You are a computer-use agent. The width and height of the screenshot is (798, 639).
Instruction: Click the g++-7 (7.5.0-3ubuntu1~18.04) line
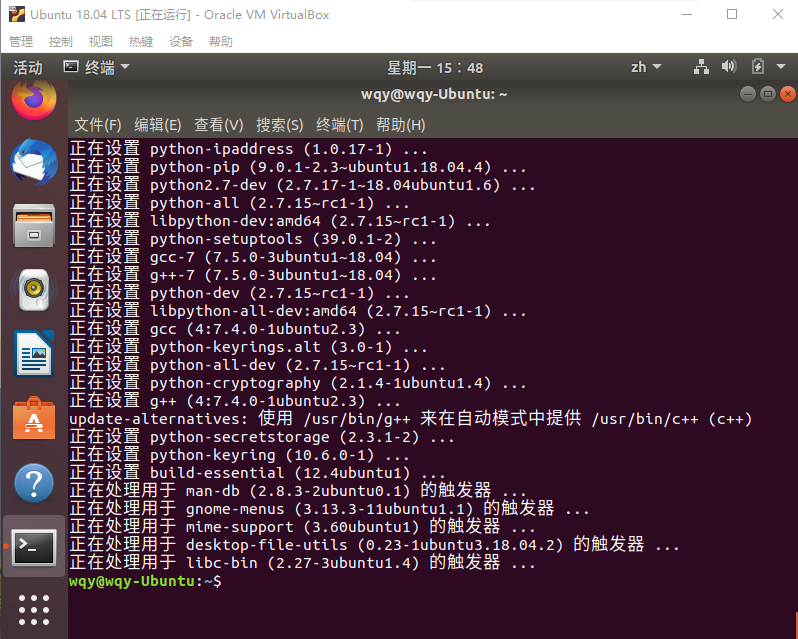pyautogui.click(x=253, y=275)
